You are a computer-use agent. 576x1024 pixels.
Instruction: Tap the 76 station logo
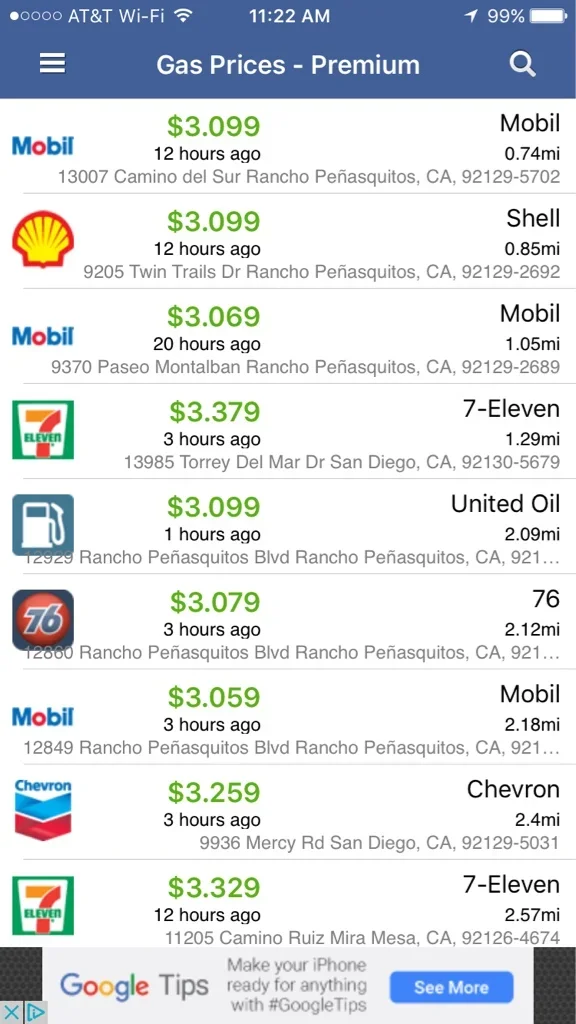tap(43, 620)
